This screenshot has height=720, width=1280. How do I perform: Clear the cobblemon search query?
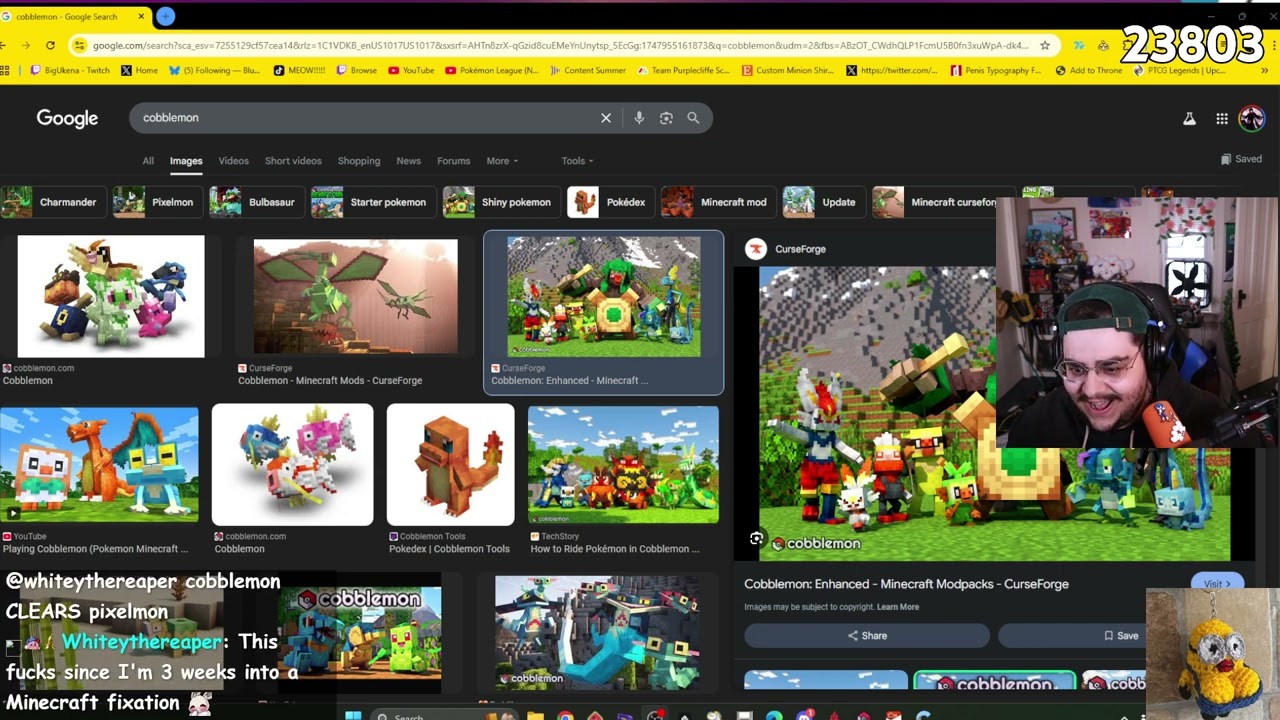(606, 118)
